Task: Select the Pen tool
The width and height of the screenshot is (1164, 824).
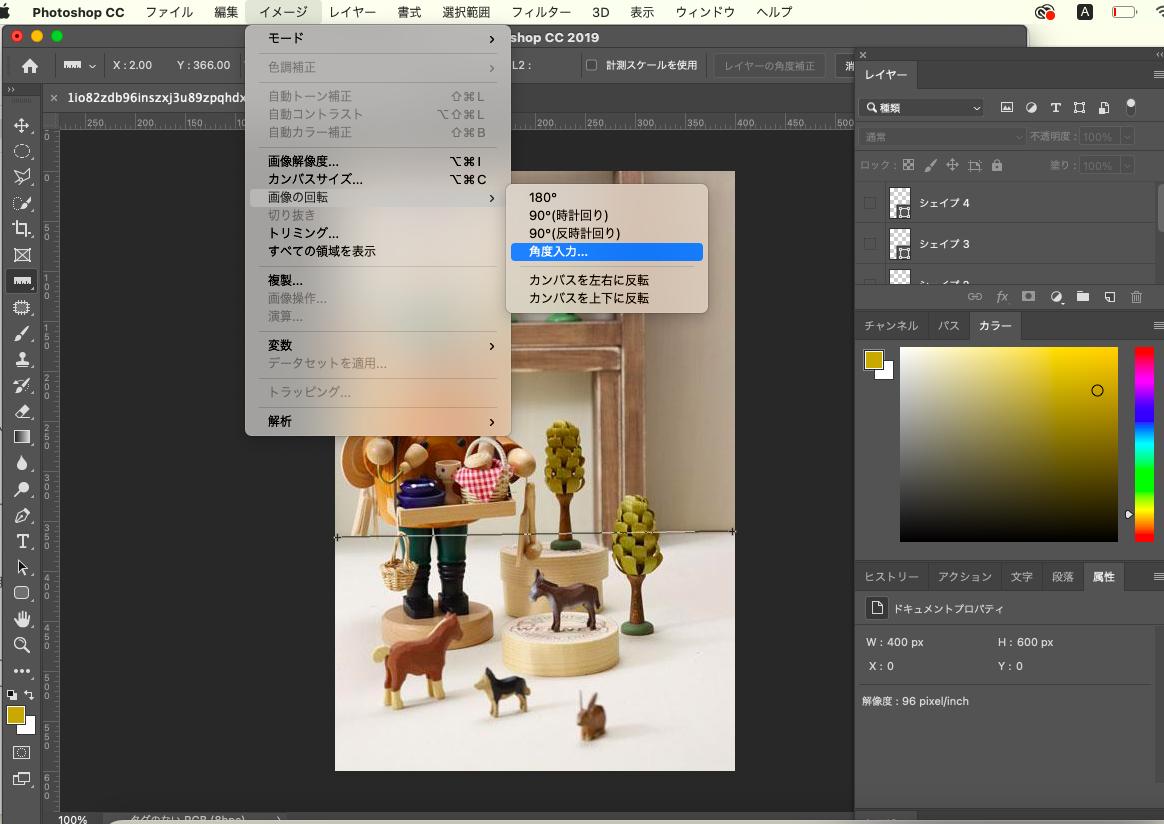Action: click(x=22, y=515)
